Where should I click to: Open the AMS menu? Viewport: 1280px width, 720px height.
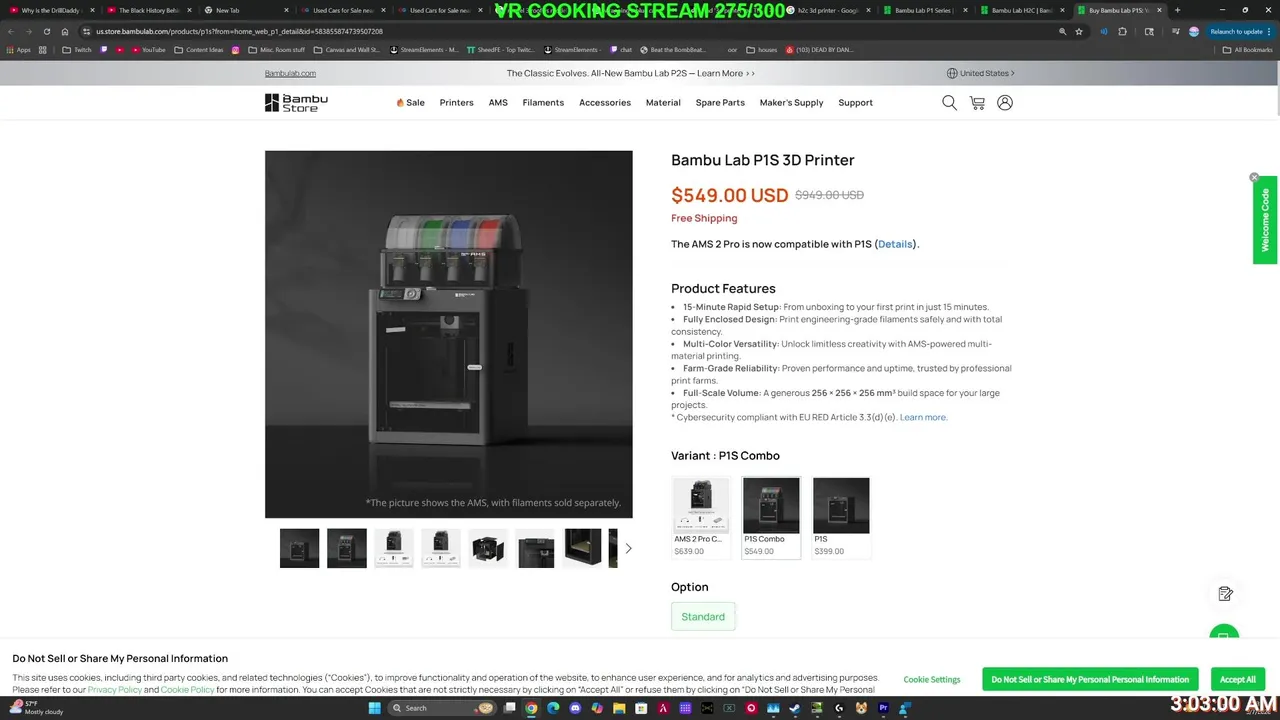click(498, 102)
